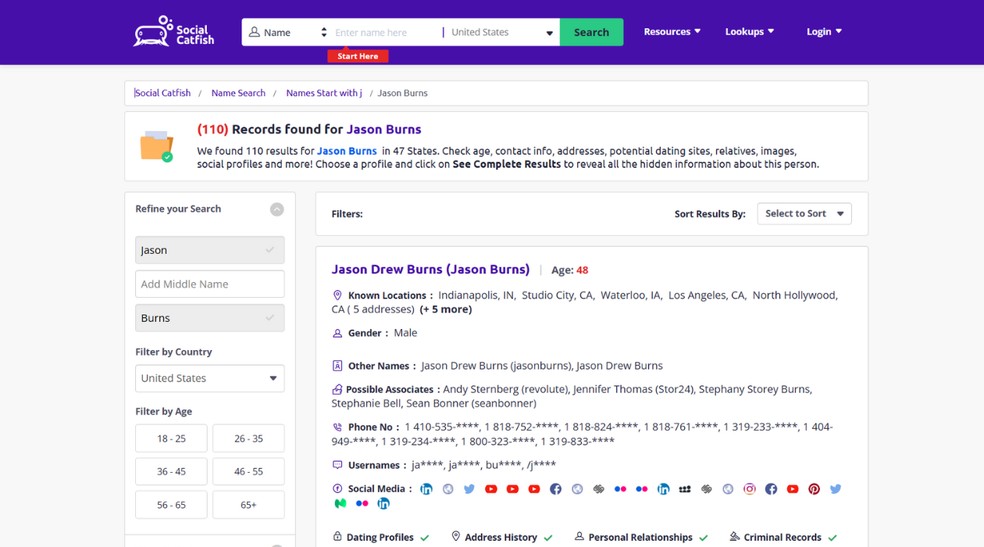Toggle the 18 - 25 age filter
The width and height of the screenshot is (984, 547).
[171, 438]
